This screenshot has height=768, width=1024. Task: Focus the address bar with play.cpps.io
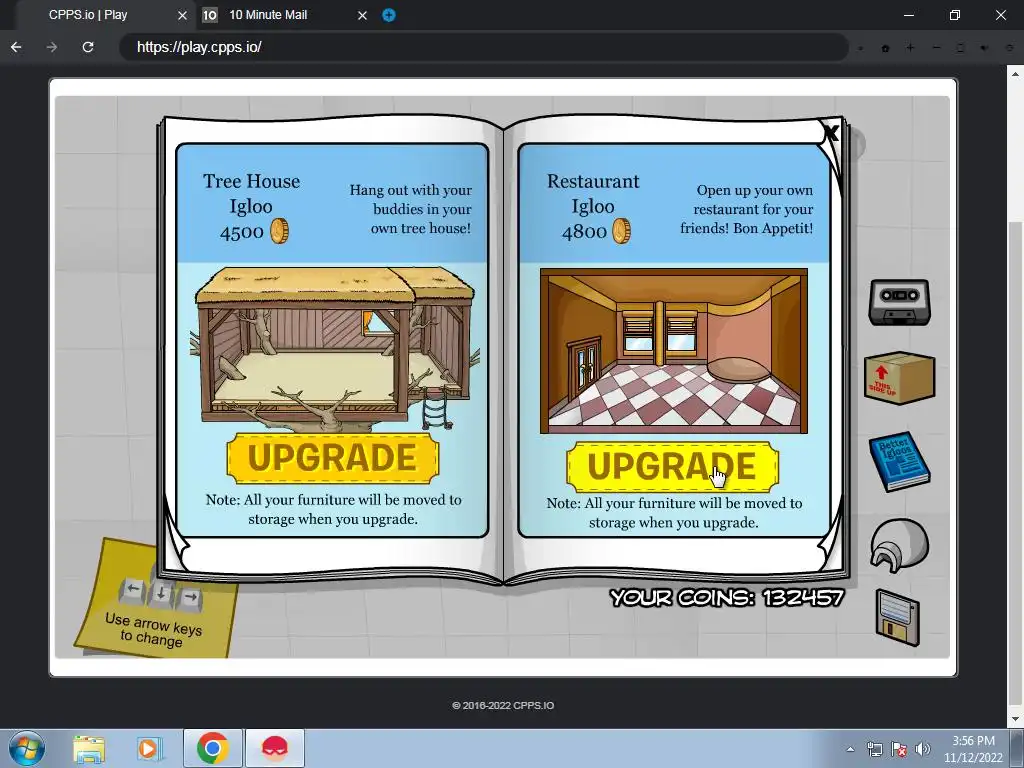484,47
